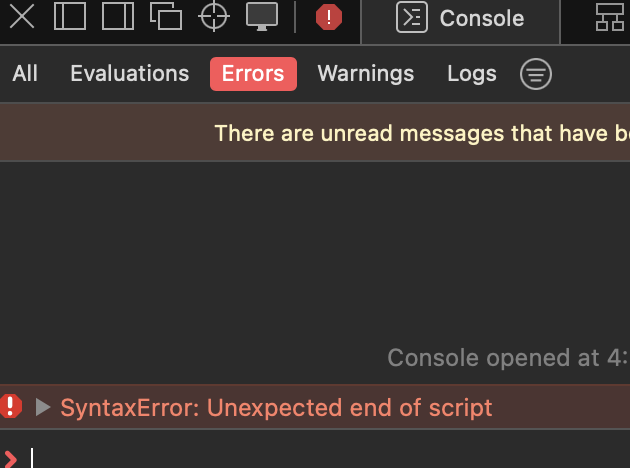Viewport: 630px width, 468px height.
Task: Dock inspector to the right side
Action: point(118,16)
